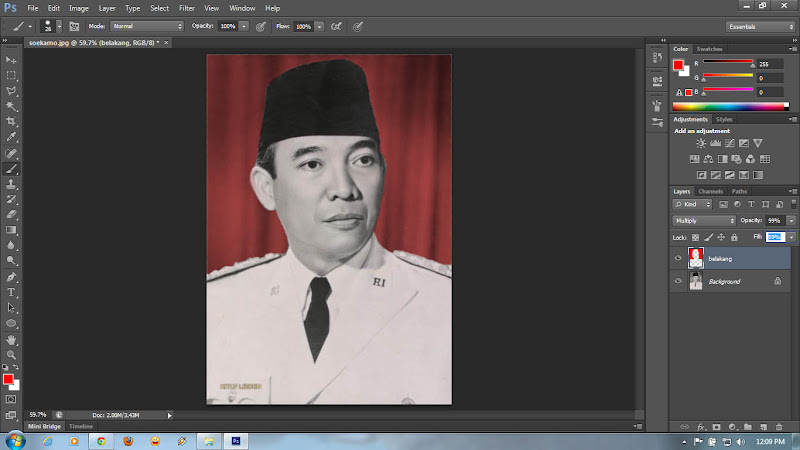Screen dimensions: 800x450
Task: Select the Spot Healing Brush tool
Action: click(11, 153)
